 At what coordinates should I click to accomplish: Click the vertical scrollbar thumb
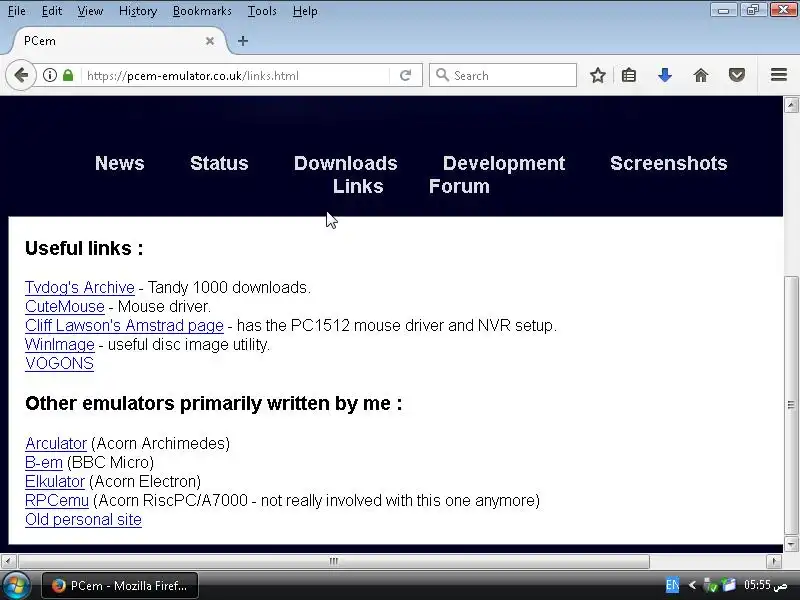tap(791, 405)
